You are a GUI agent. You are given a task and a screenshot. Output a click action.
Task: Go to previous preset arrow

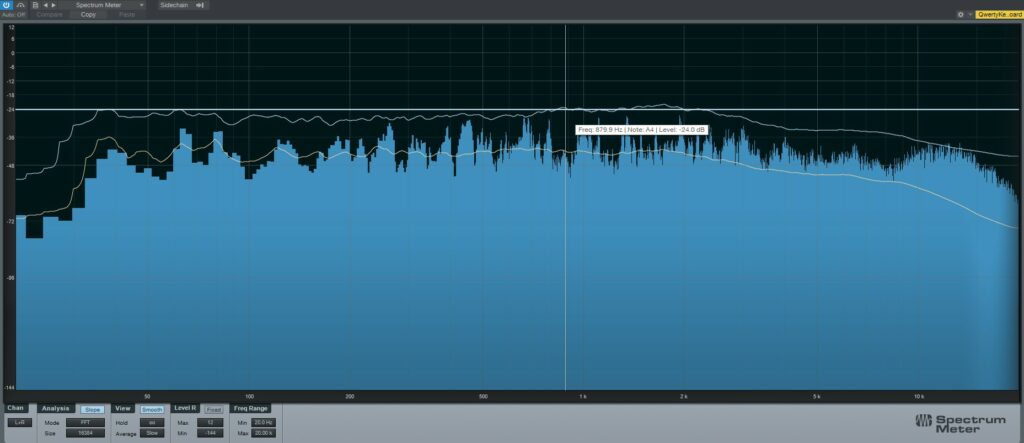pos(45,5)
